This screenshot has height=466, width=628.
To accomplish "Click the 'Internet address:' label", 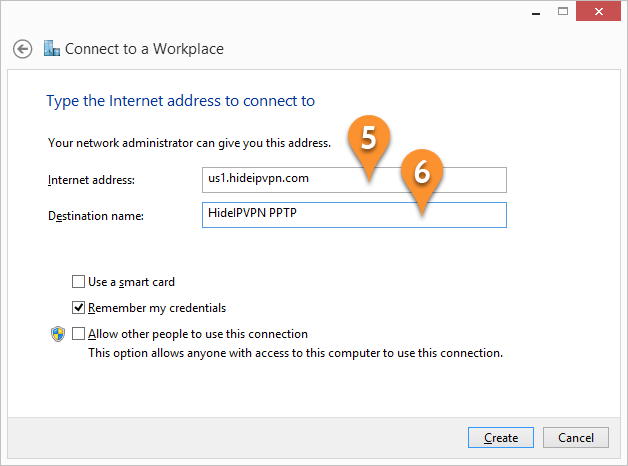I will coord(91,180).
